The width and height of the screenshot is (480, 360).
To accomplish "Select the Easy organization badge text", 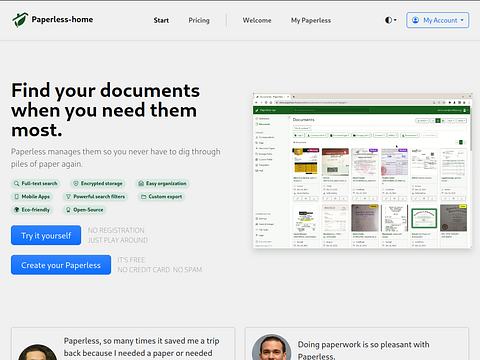I will pos(166,183).
